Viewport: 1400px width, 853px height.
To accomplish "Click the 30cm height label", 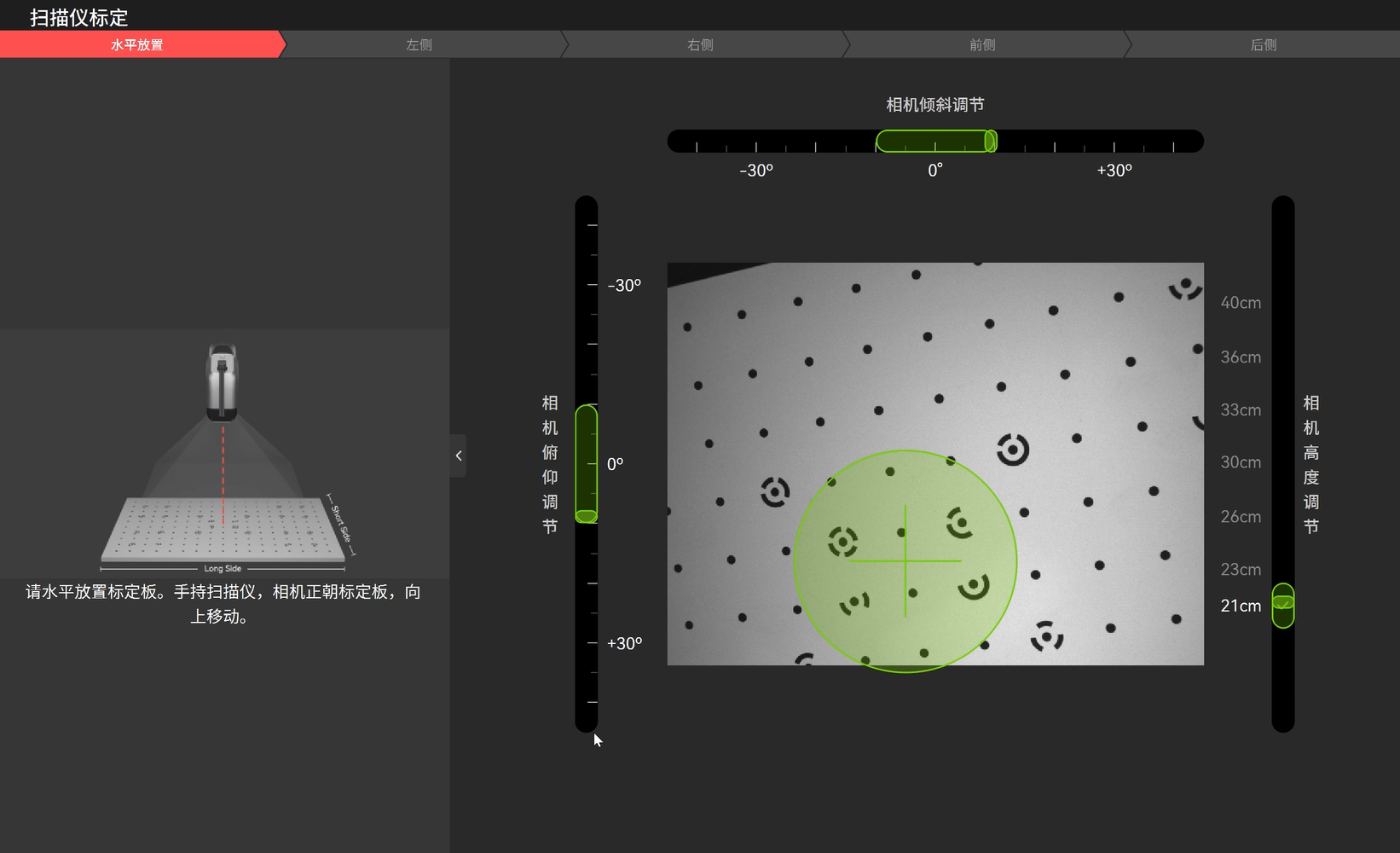I will point(1240,462).
